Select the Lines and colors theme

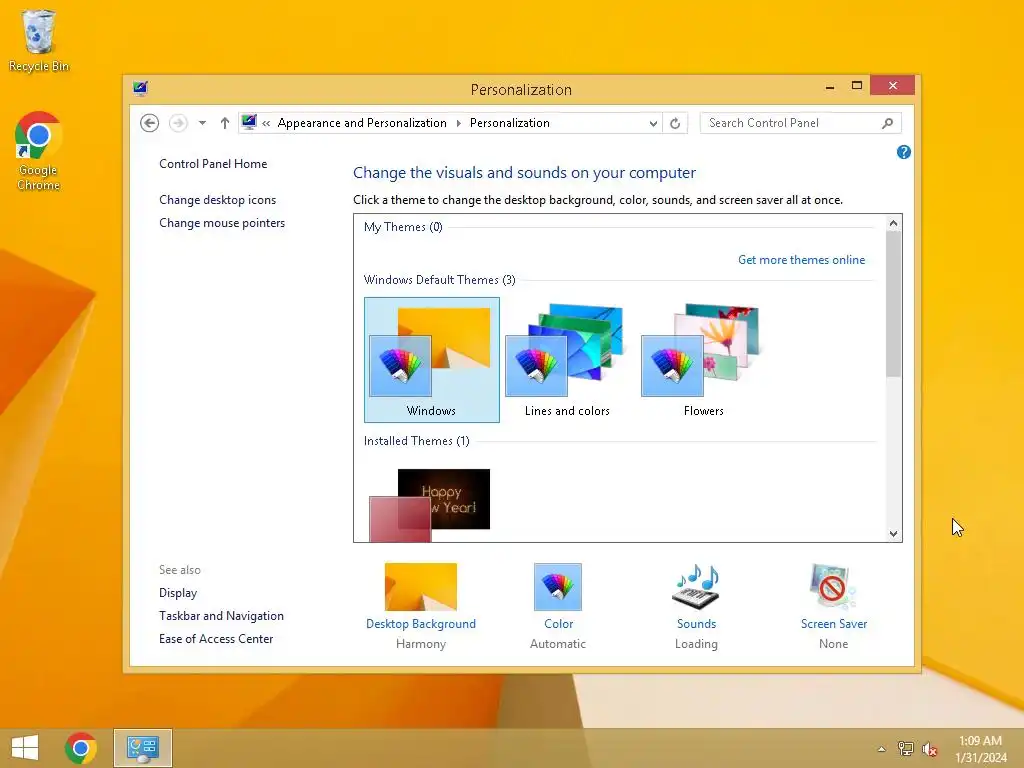(x=568, y=360)
